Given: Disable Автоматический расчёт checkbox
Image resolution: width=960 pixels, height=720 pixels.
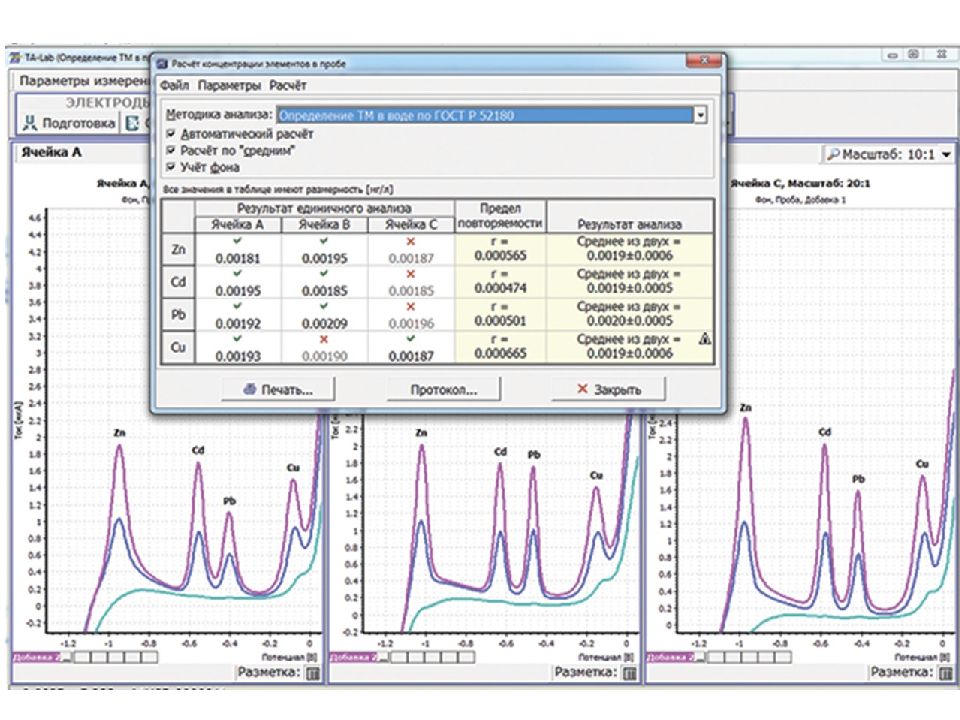Looking at the screenshot, I should pyautogui.click(x=171, y=133).
